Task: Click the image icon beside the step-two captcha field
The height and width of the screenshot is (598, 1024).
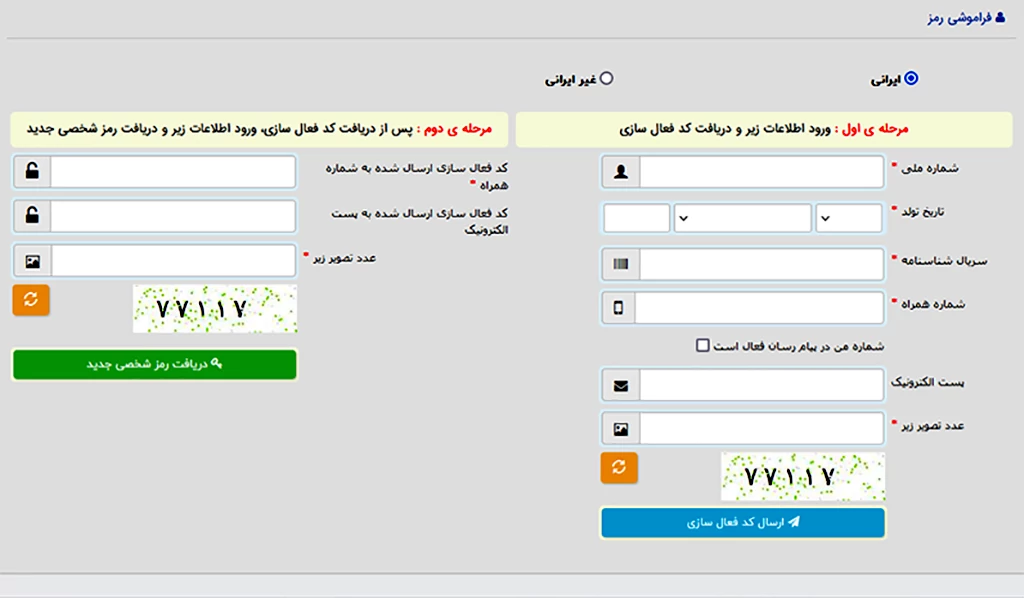Action: pyautogui.click(x=33, y=261)
